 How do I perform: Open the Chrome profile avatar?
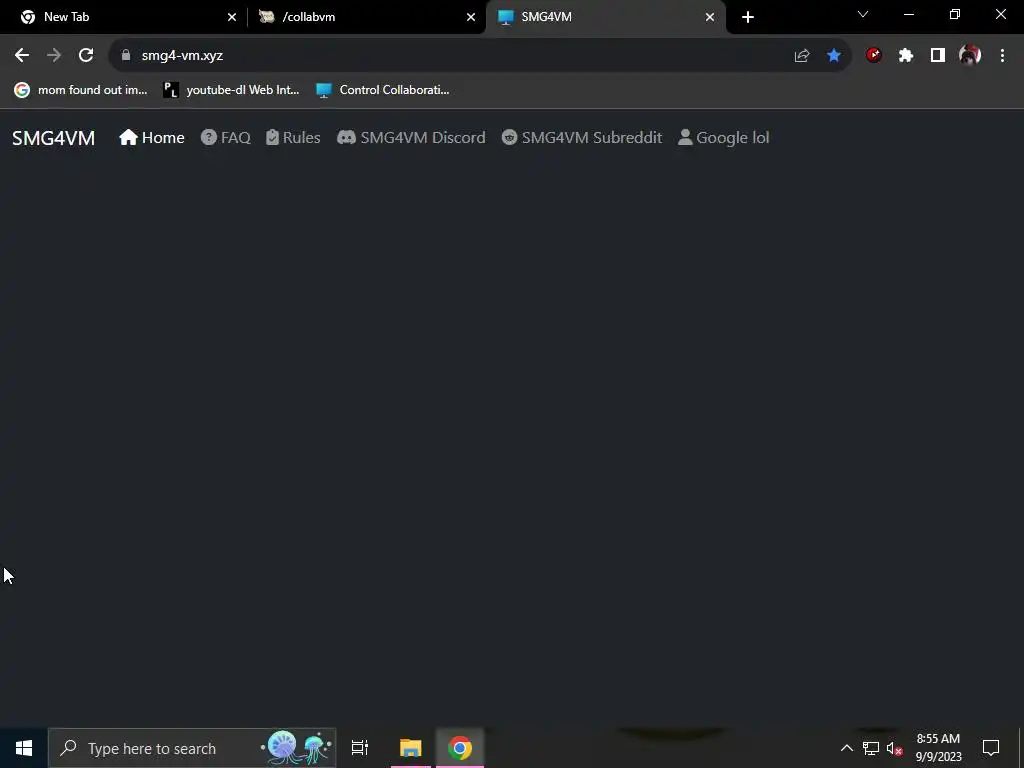[x=970, y=56]
